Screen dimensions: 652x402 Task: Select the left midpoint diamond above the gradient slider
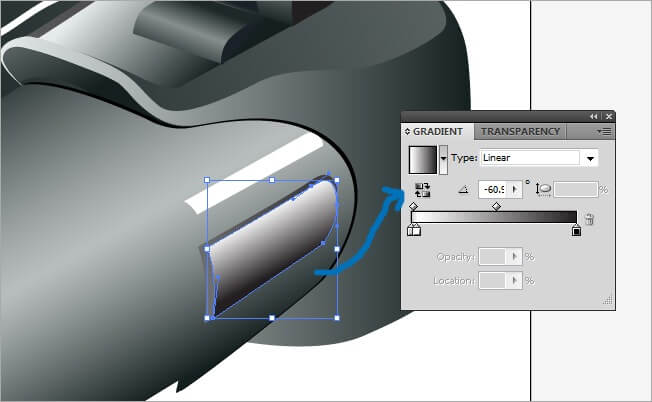point(413,206)
